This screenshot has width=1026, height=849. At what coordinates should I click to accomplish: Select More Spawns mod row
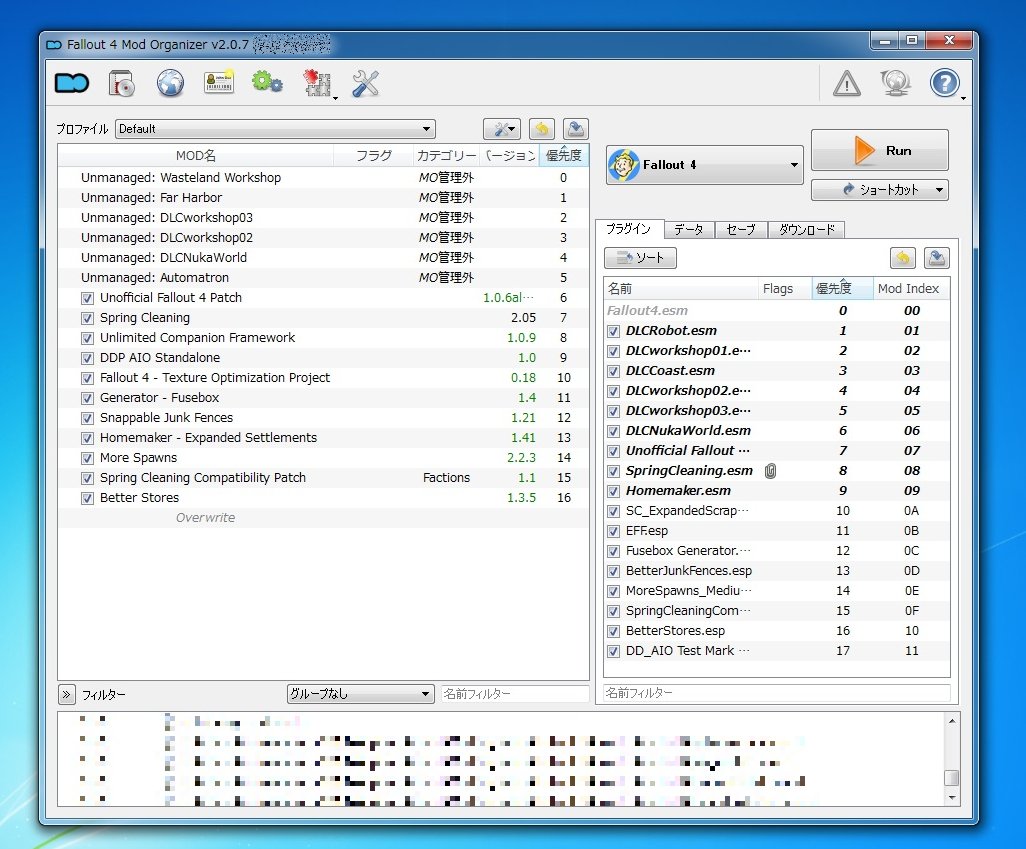coord(323,458)
